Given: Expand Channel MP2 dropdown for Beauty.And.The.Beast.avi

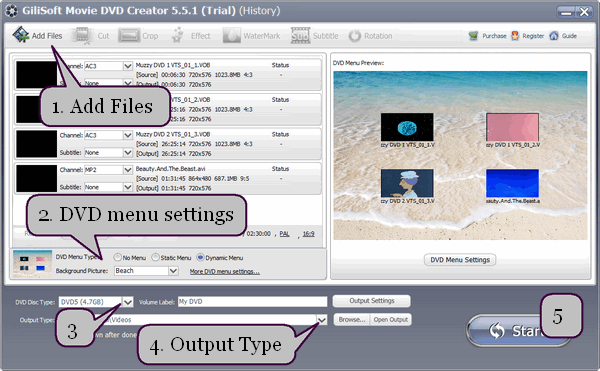Looking at the screenshot, I should coord(128,169).
